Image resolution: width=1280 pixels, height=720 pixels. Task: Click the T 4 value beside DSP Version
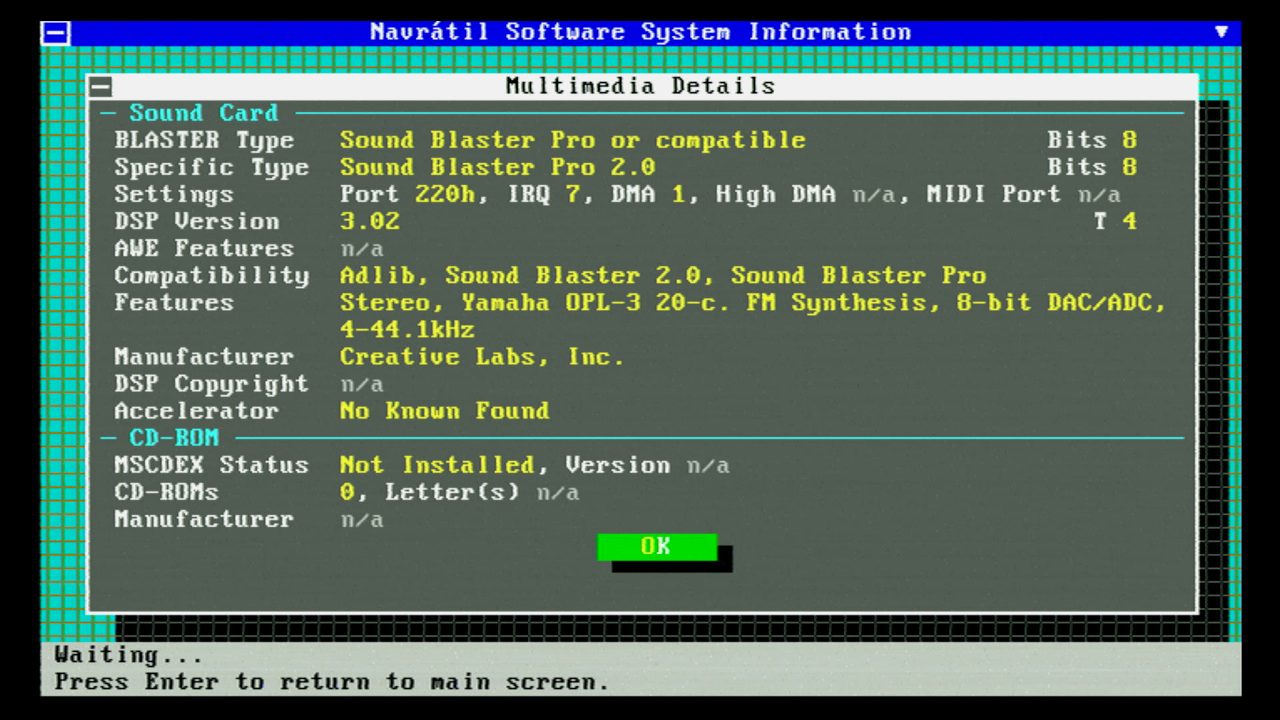(1114, 221)
